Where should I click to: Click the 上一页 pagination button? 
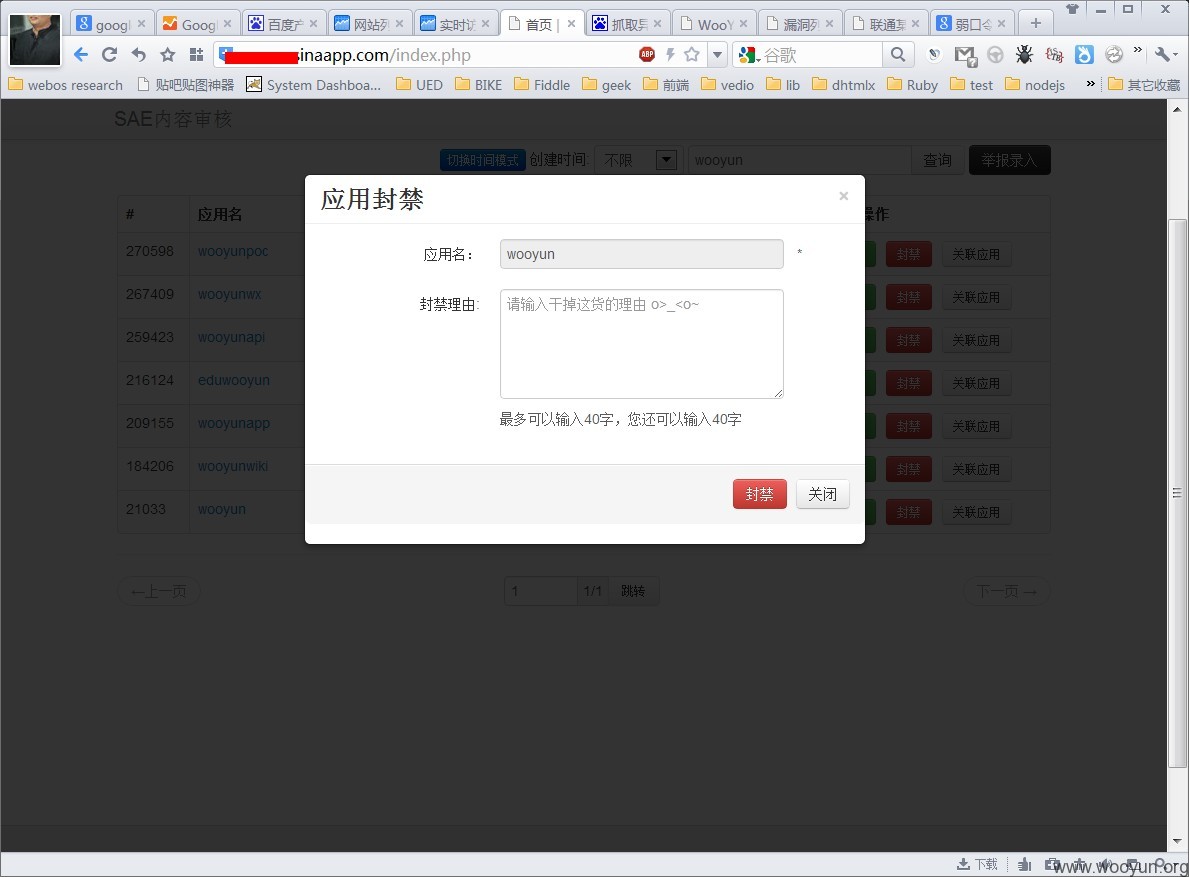point(158,591)
